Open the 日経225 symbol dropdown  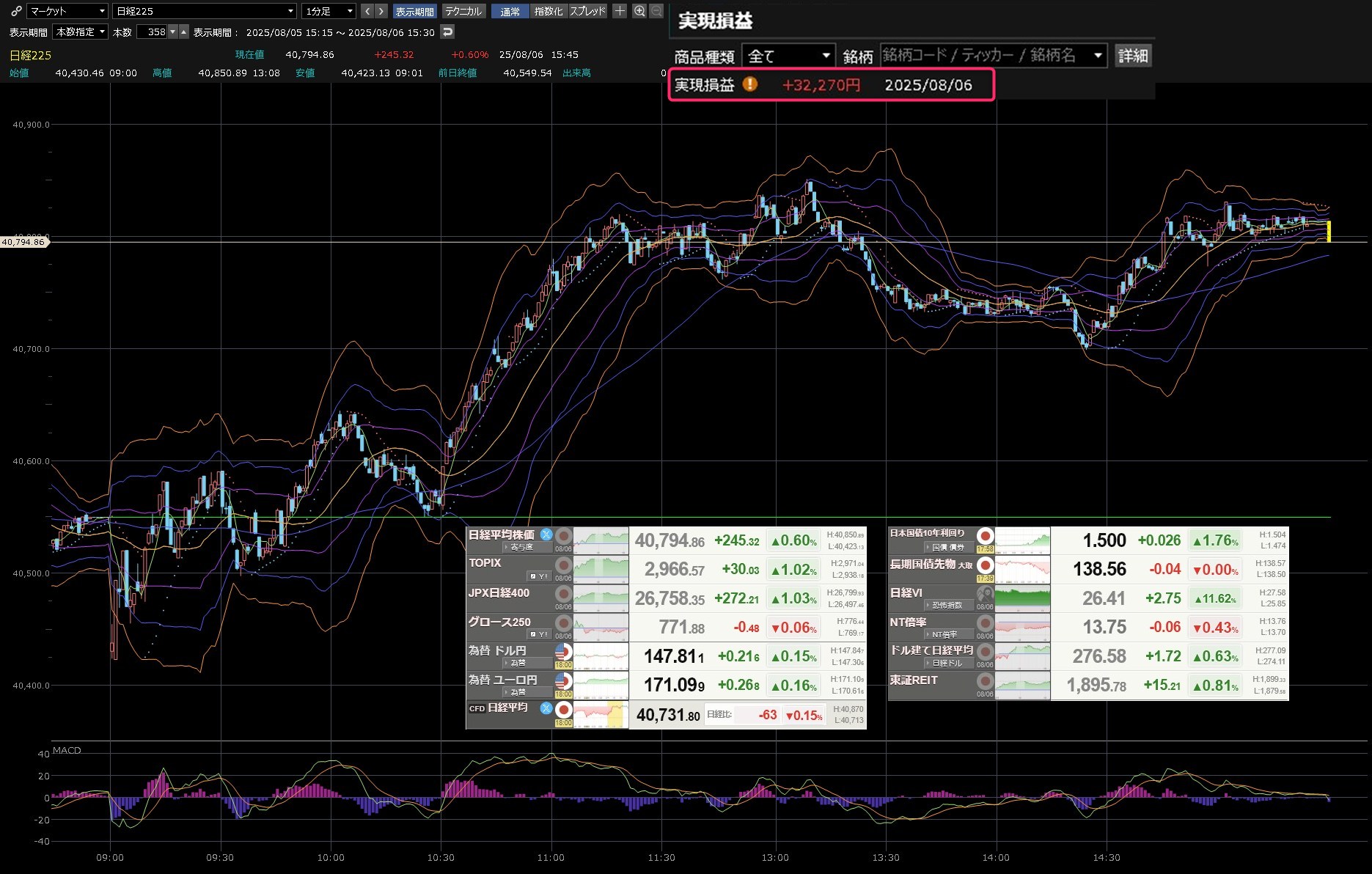(x=205, y=11)
